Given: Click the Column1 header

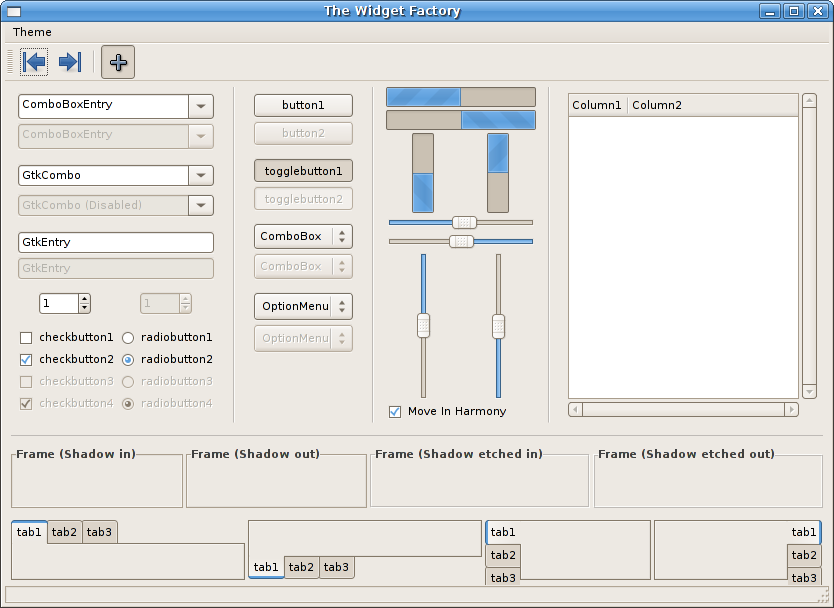Looking at the screenshot, I should click(x=598, y=105).
